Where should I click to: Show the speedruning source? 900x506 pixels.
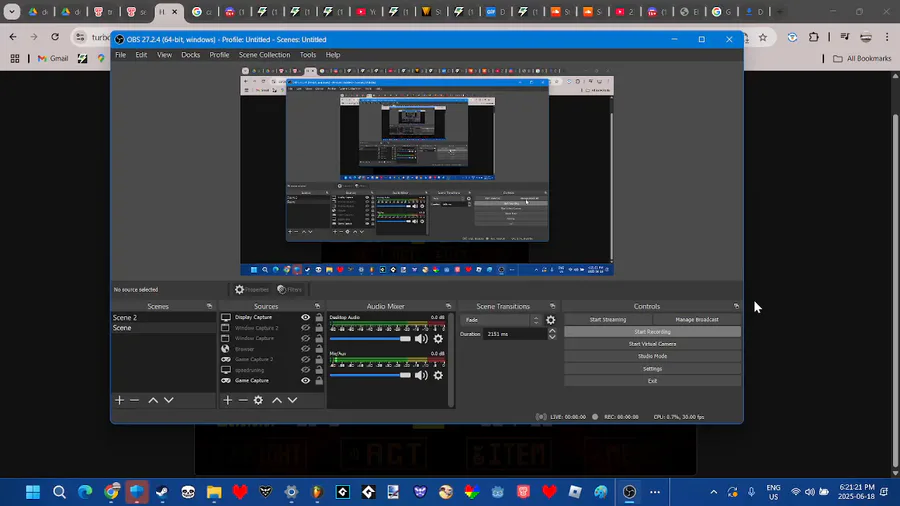pos(305,370)
